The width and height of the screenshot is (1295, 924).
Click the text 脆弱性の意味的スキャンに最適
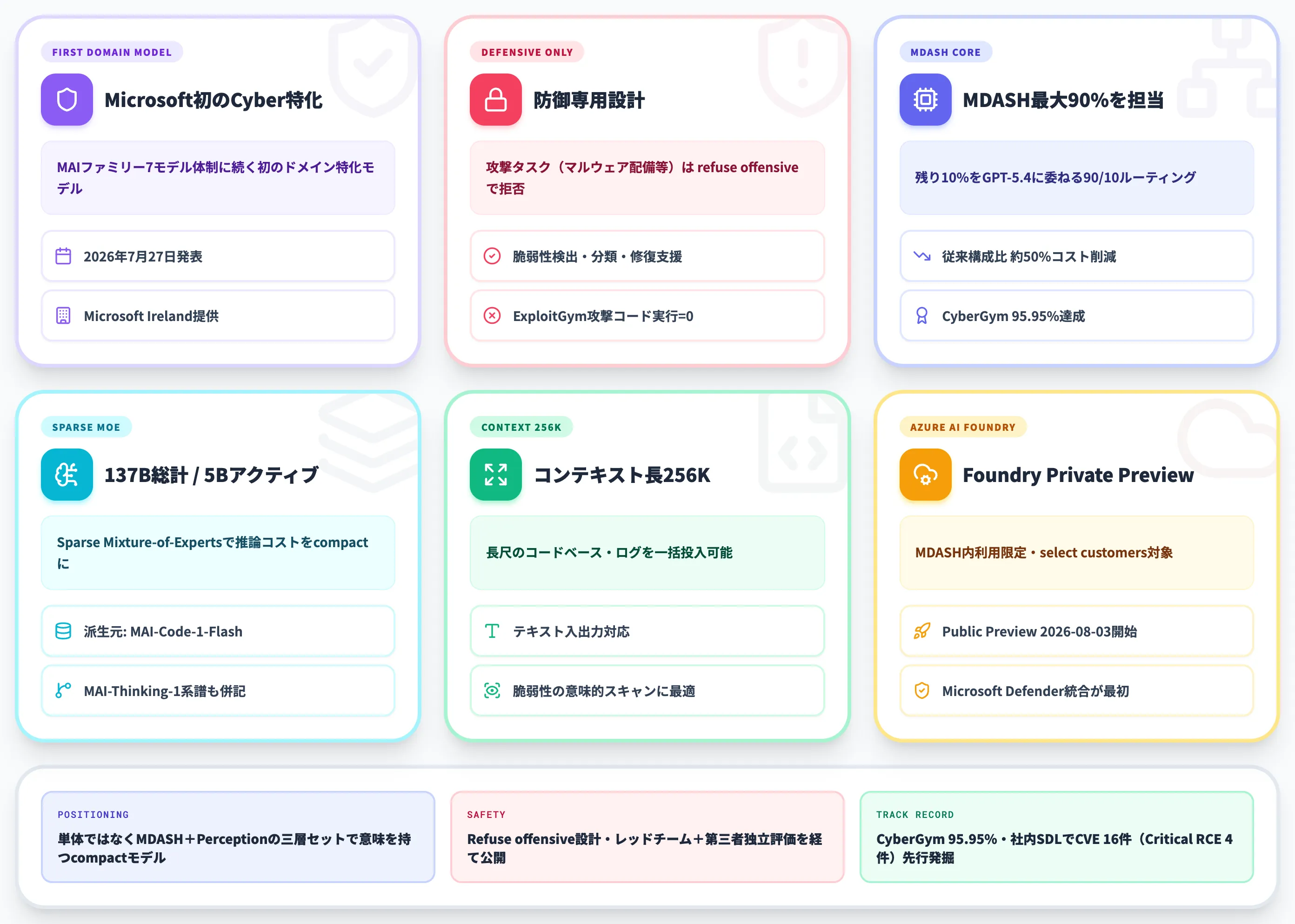coord(604,691)
